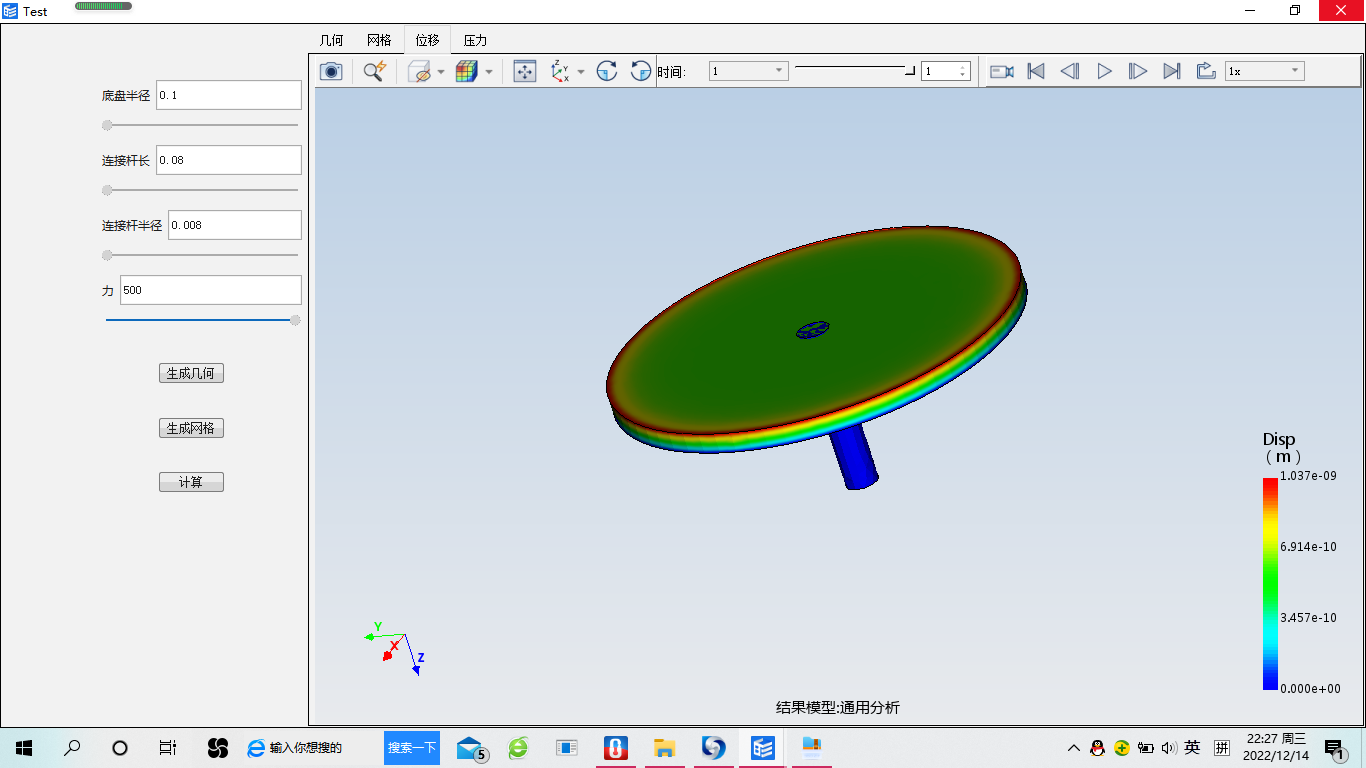Switch to the 网格 tab
This screenshot has height=768, width=1366.
[x=379, y=40]
